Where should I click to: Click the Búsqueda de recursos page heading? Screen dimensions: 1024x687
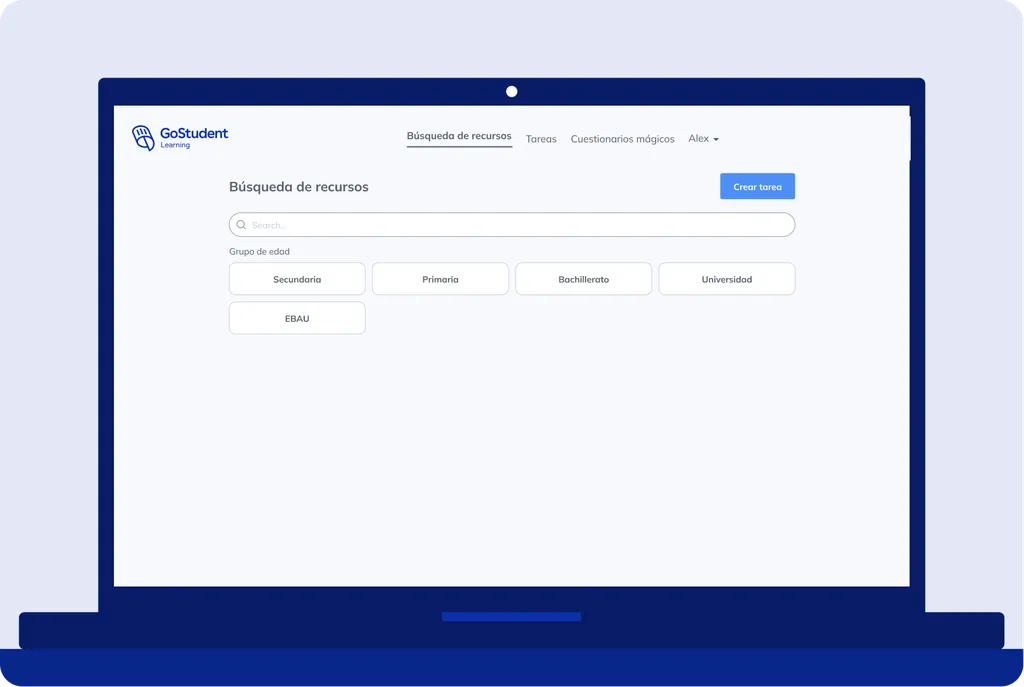298,187
